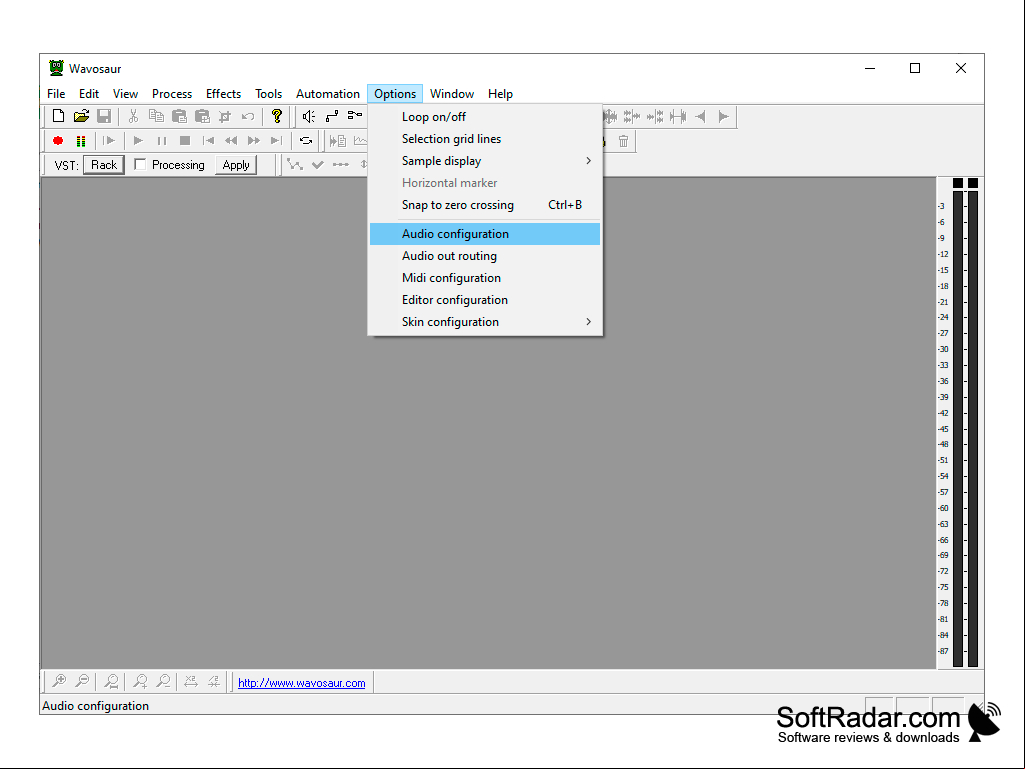Visit the www.wavosaur.com link
Image resolution: width=1025 pixels, height=769 pixels.
coord(301,683)
